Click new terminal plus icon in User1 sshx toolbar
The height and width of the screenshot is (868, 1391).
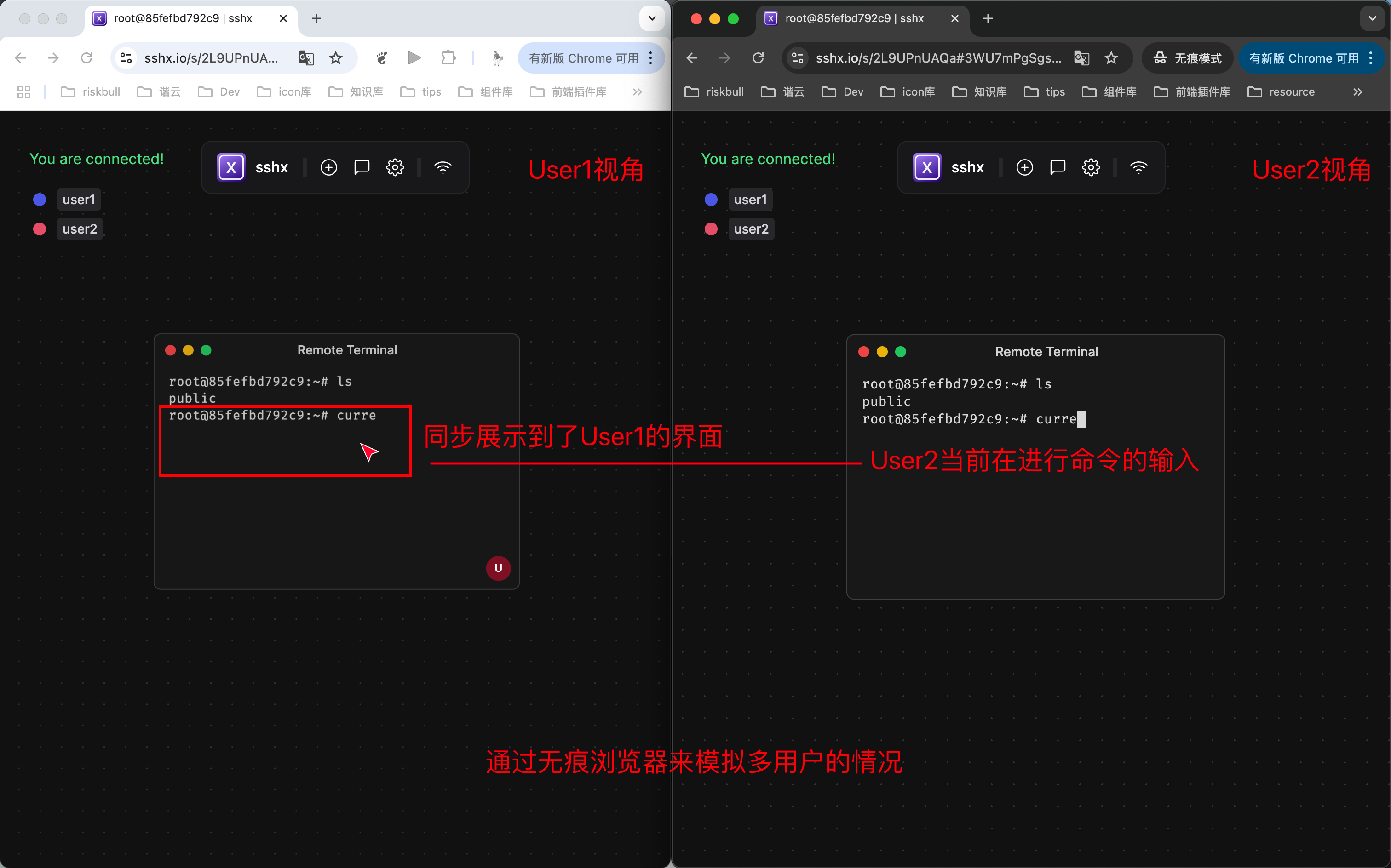click(328, 168)
